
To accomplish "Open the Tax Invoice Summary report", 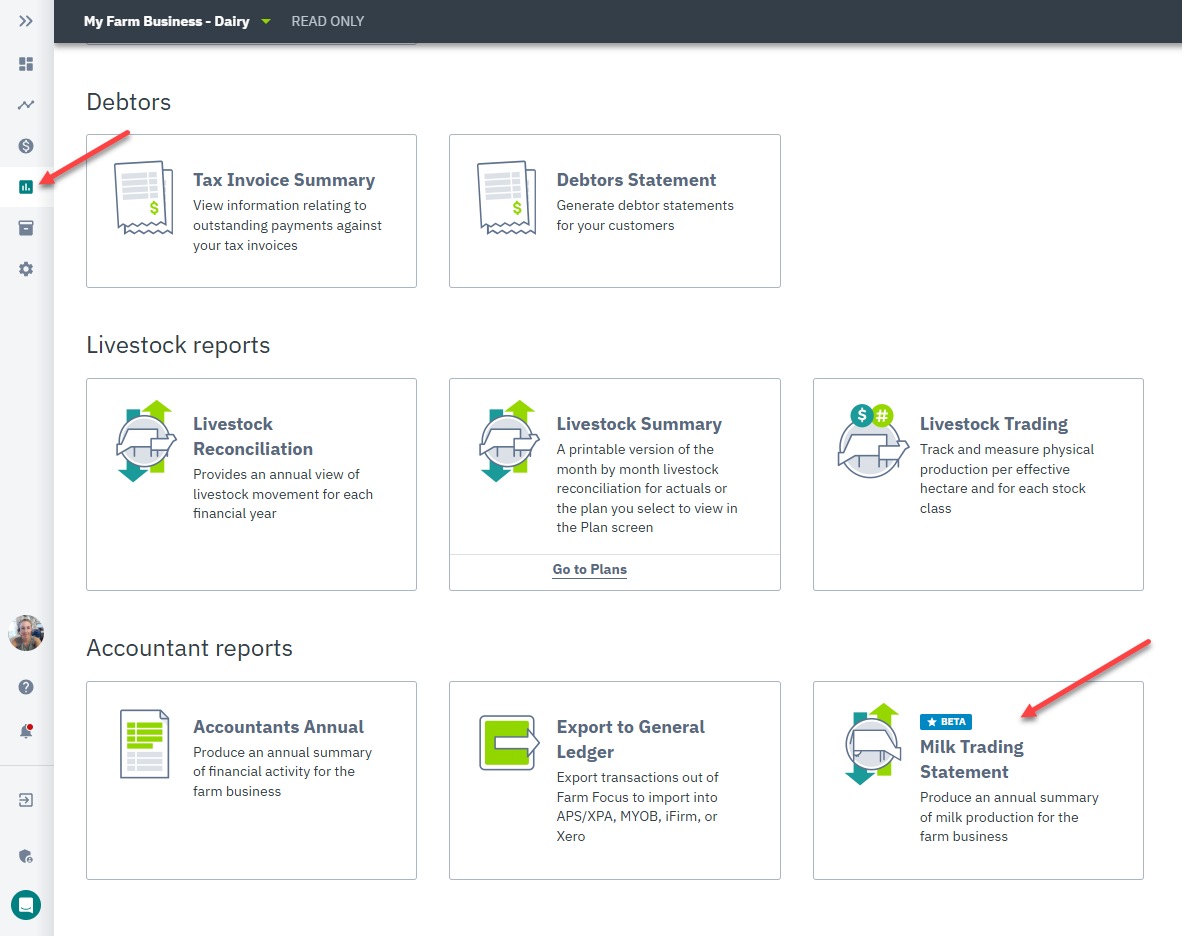I will (x=251, y=211).
